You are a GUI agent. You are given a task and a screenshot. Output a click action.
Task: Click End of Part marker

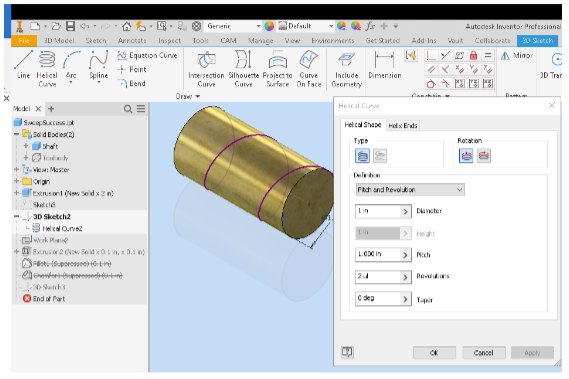pos(44,299)
